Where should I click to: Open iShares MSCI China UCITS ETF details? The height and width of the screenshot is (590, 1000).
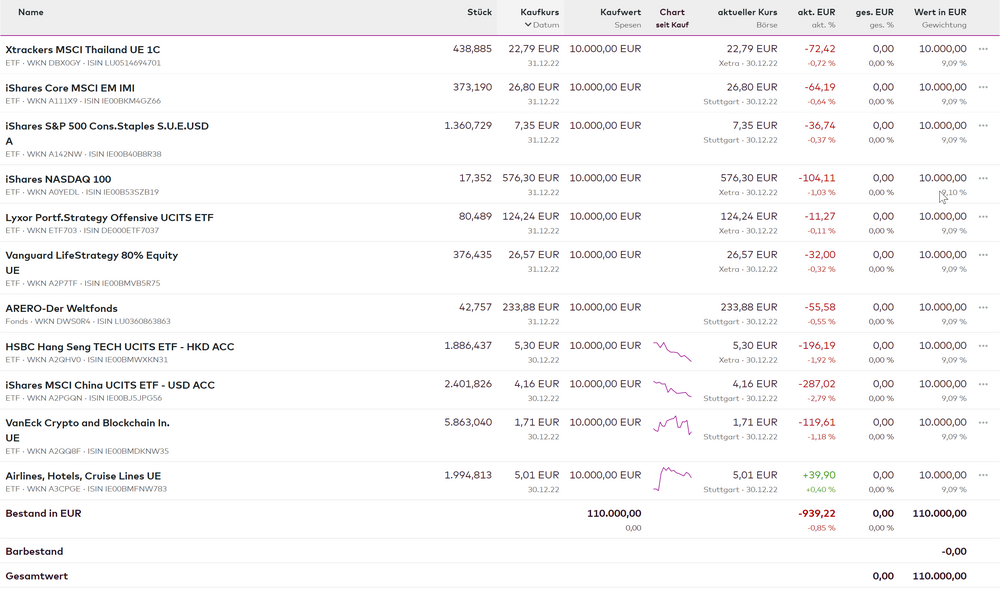point(110,385)
